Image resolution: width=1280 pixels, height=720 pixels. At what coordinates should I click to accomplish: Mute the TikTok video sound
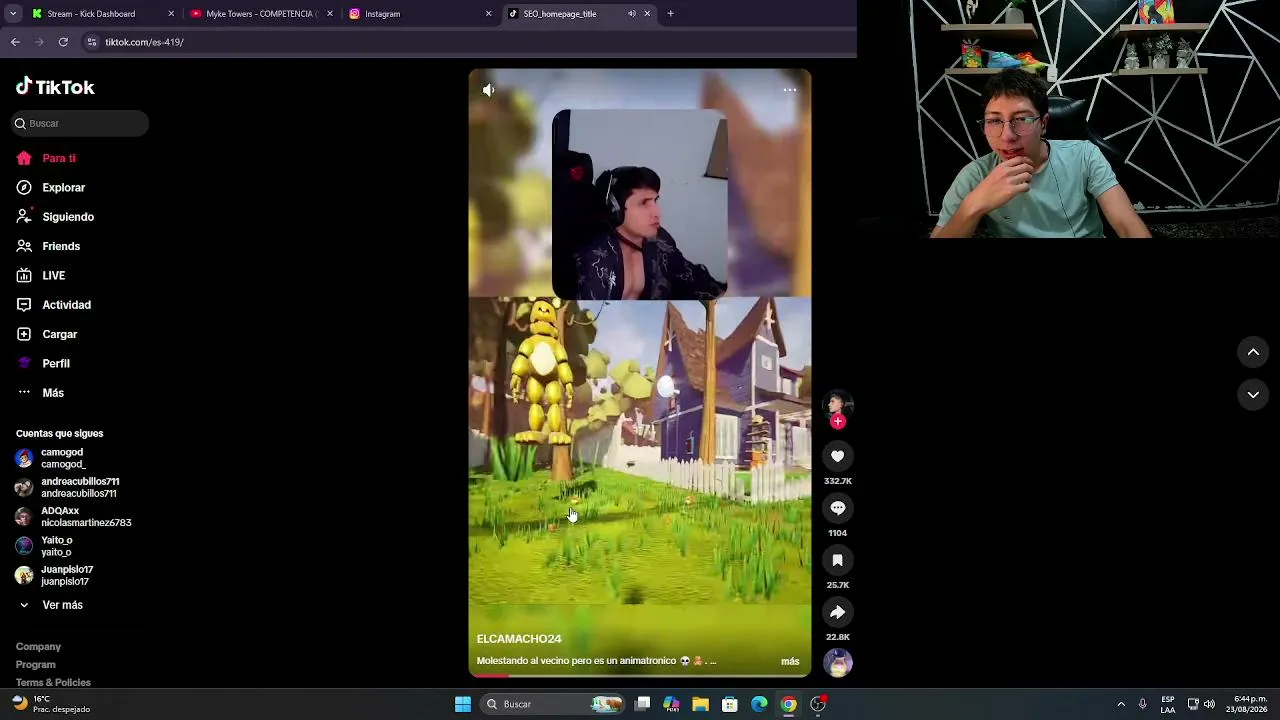tap(488, 90)
